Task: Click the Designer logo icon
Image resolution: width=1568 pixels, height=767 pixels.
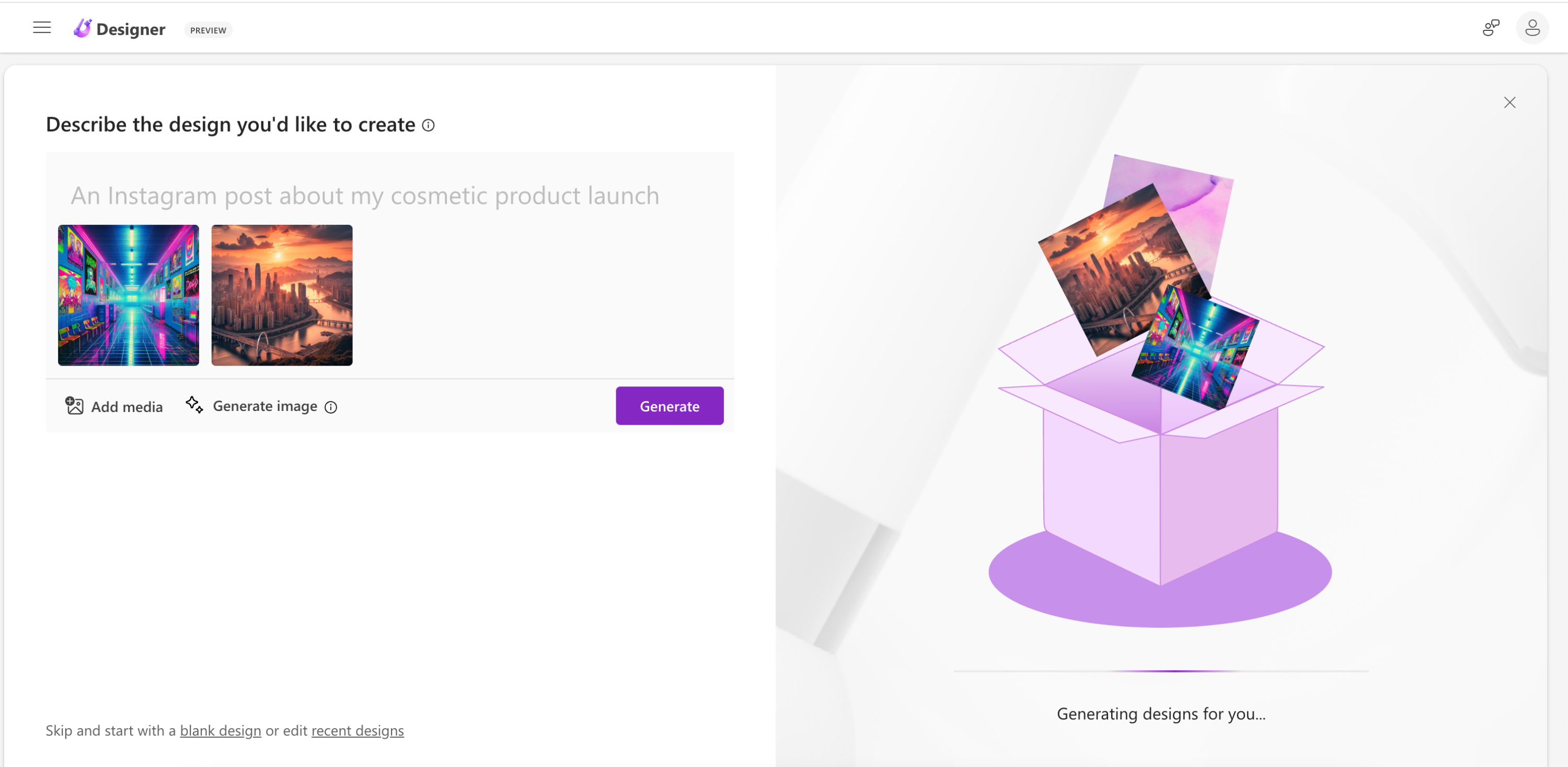Action: (82, 28)
